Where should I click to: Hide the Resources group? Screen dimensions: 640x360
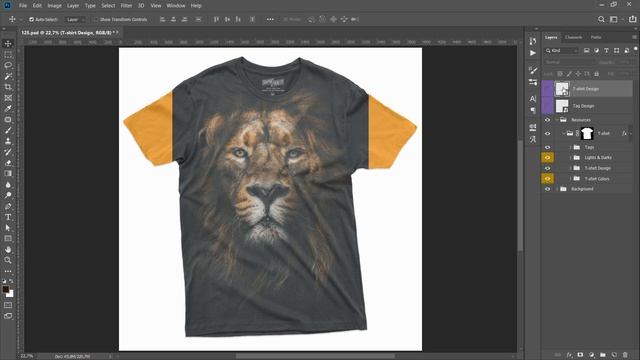click(x=547, y=120)
